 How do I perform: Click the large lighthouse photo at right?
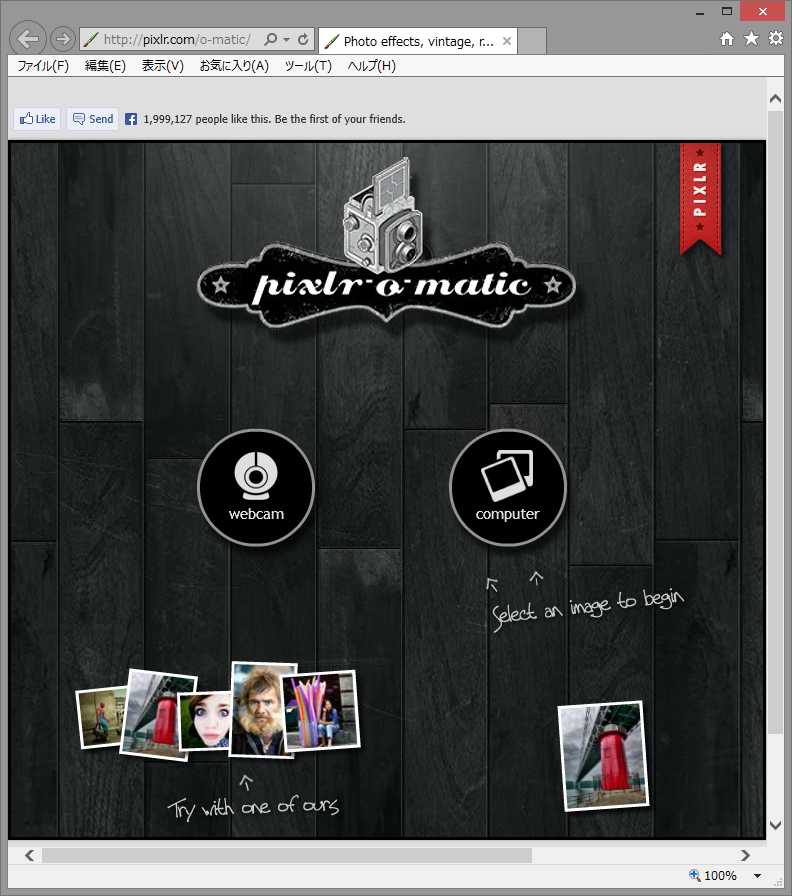(603, 755)
